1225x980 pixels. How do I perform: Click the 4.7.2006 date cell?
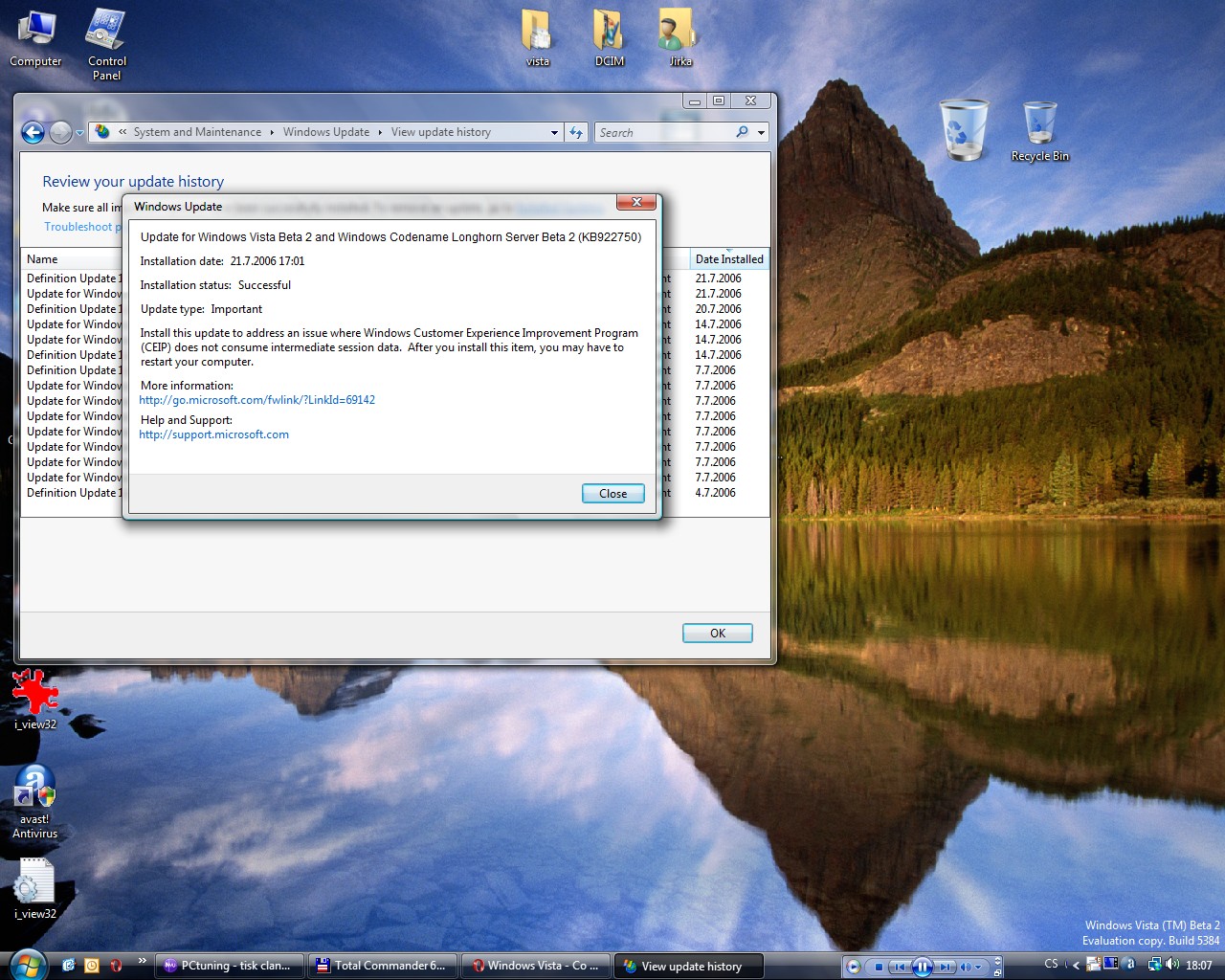(x=716, y=493)
